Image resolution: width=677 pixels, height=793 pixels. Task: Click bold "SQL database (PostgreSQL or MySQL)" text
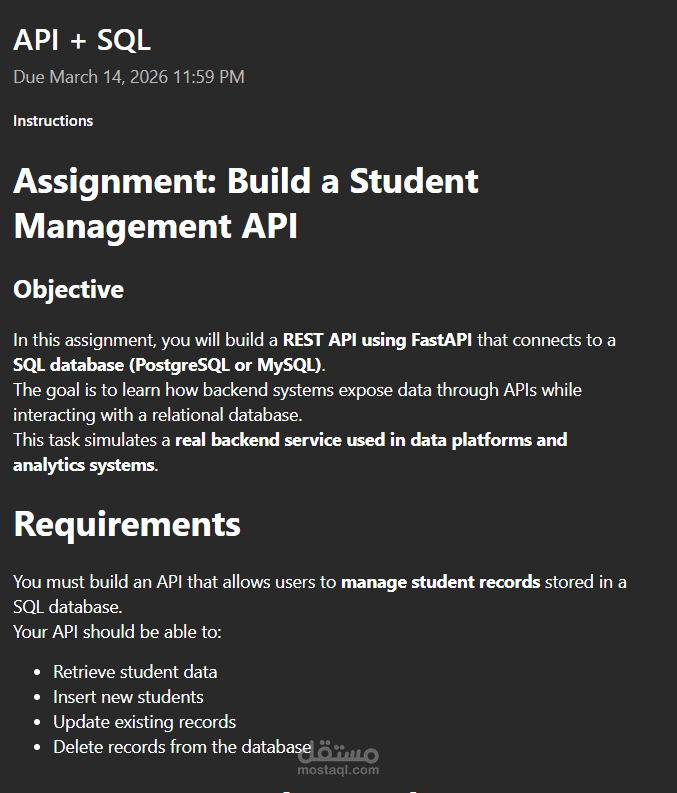point(168,364)
